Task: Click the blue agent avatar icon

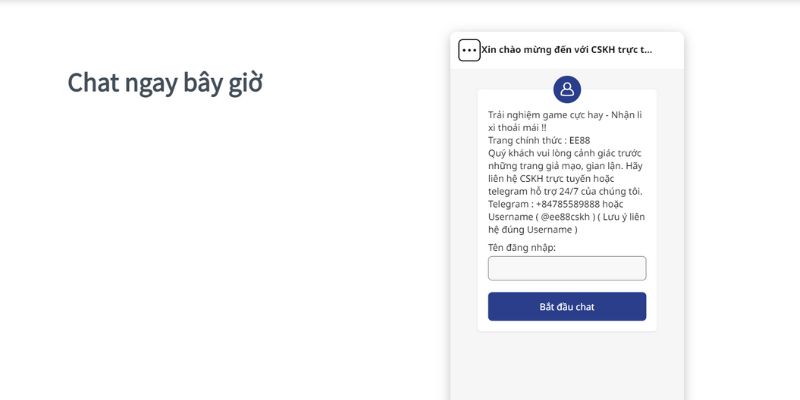Action: pyautogui.click(x=567, y=89)
